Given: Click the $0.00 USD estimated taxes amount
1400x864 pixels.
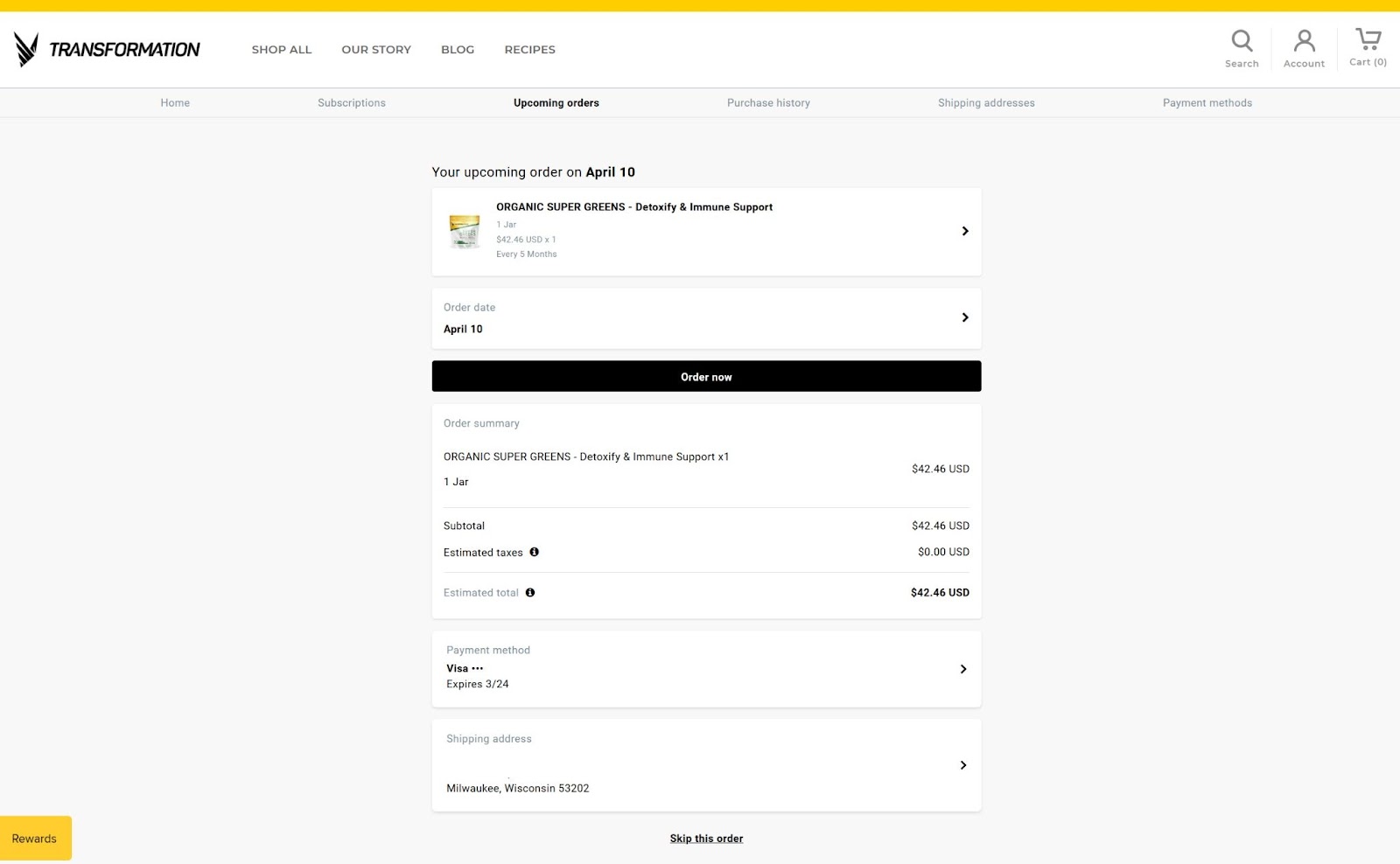Looking at the screenshot, I should 943,552.
